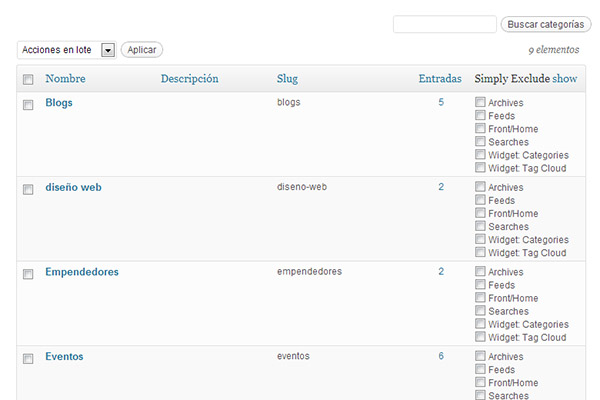The width and height of the screenshot is (600, 400).
Task: Select the Eventos row checkbox
Action: click(x=28, y=359)
